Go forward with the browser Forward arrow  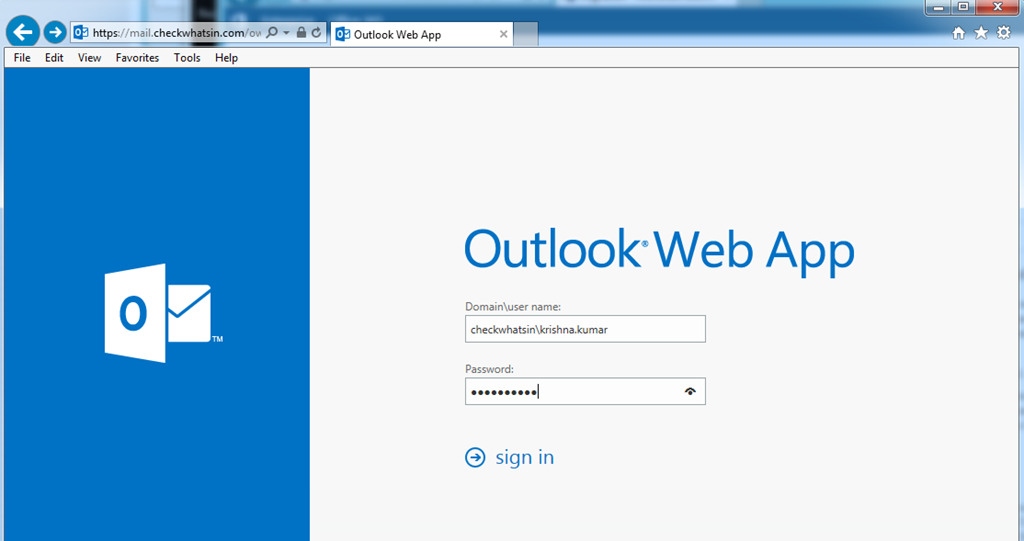[55, 31]
